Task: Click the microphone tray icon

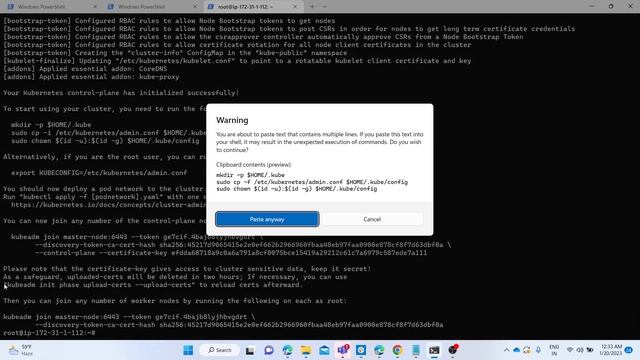Action: point(538,350)
